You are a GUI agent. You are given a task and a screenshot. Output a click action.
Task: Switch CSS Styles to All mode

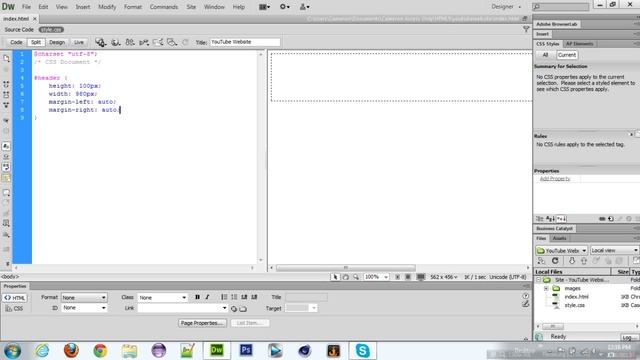545,55
